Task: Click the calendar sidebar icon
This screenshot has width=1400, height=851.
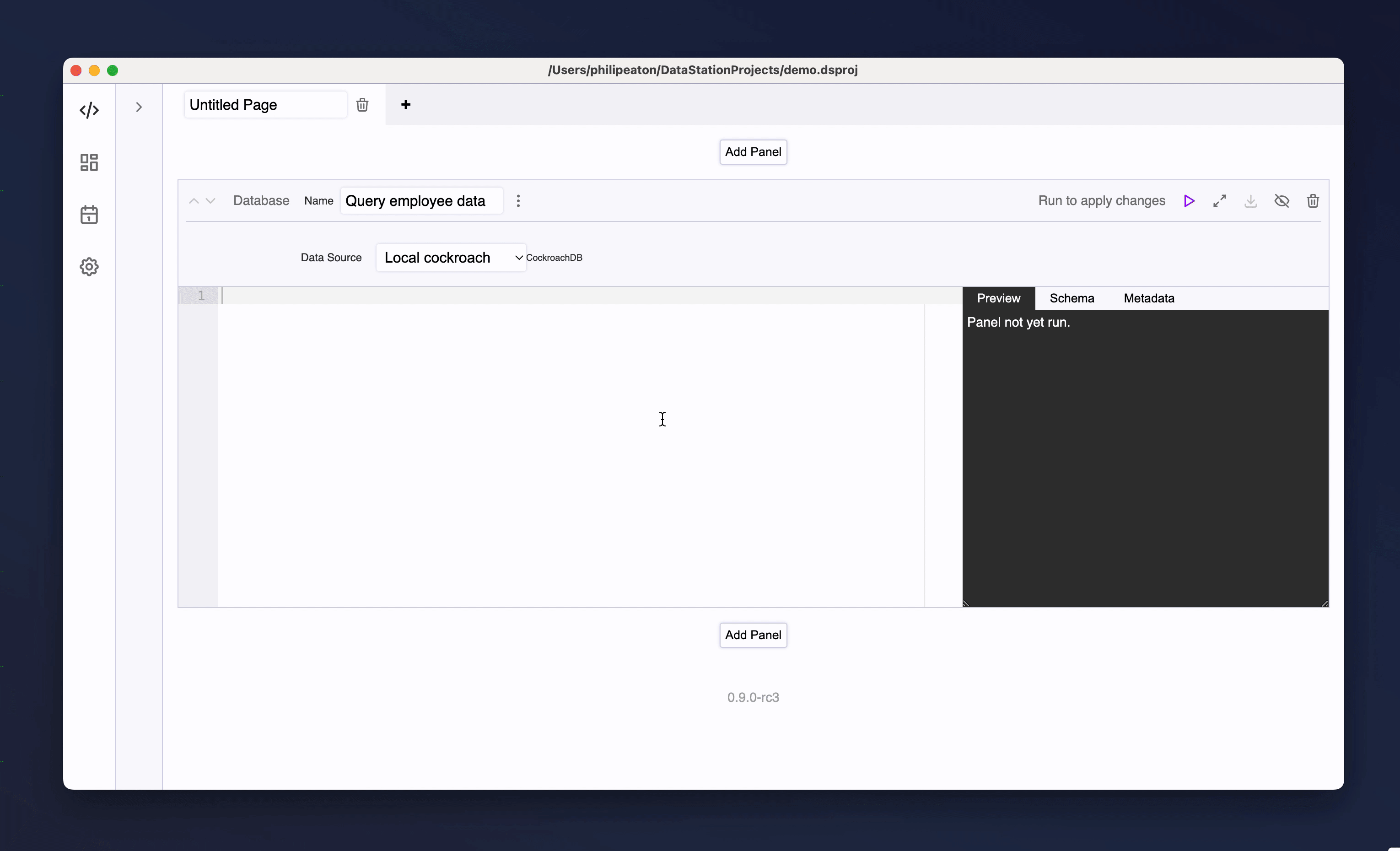Action: 89,214
